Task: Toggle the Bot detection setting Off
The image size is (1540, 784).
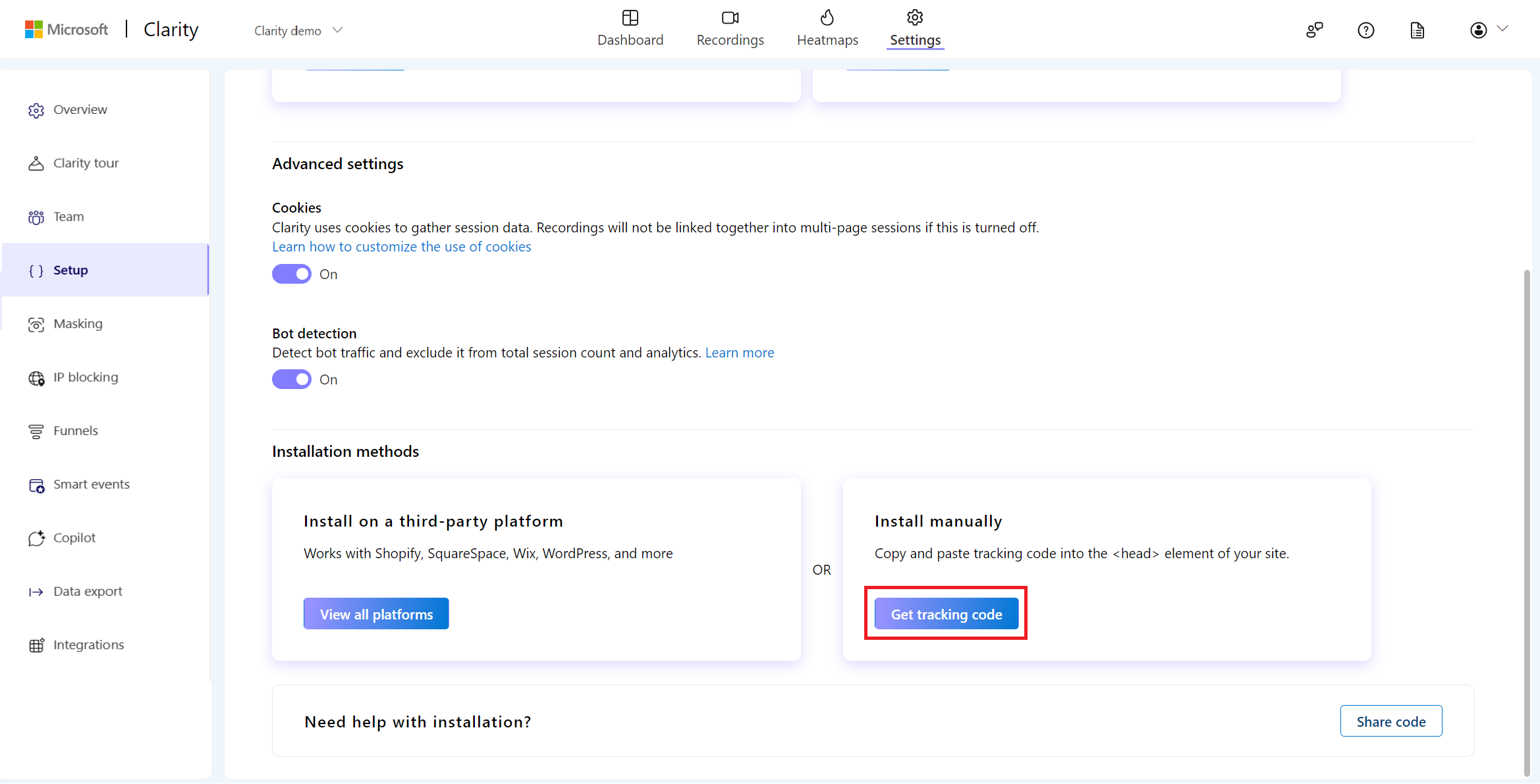Action: (x=292, y=378)
